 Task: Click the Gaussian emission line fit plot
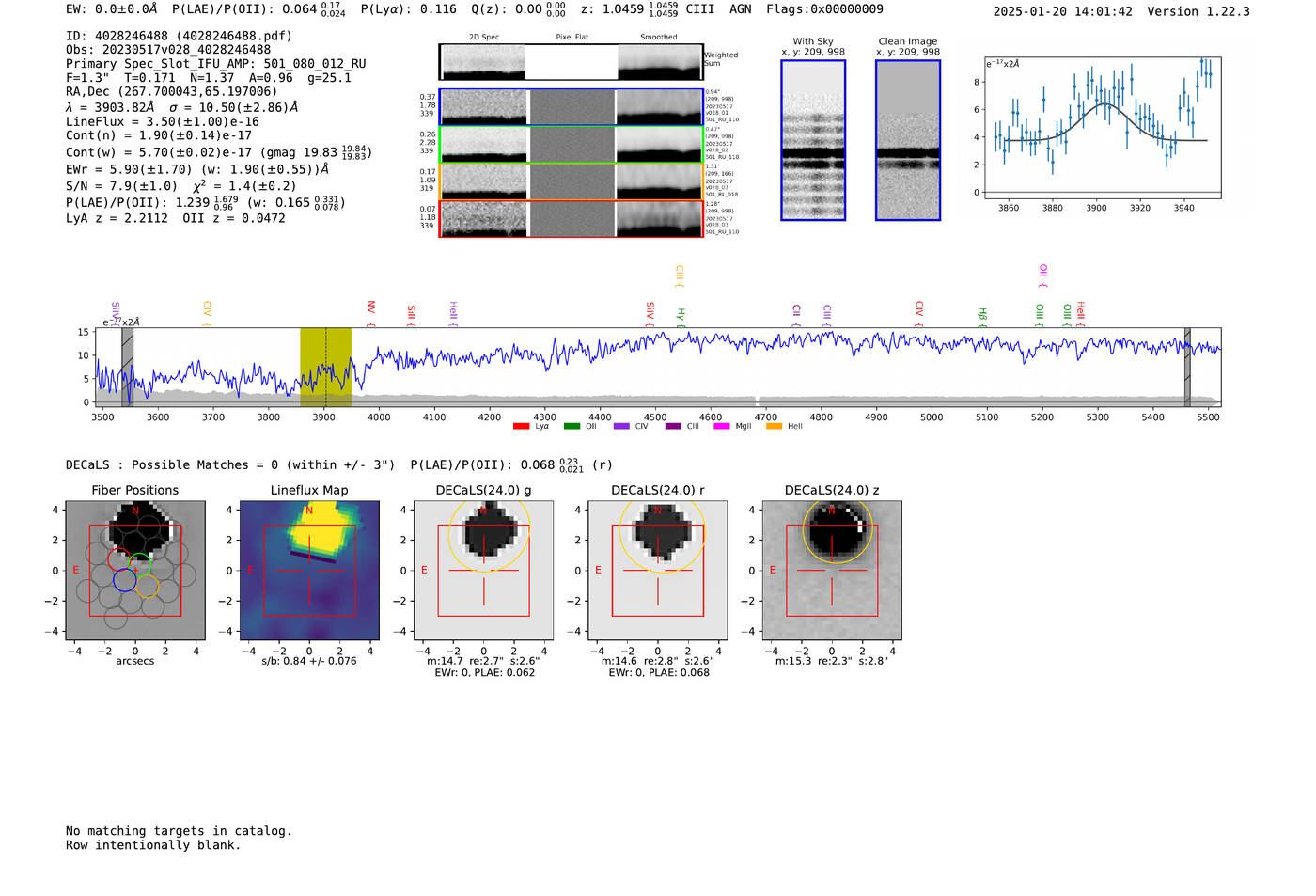coord(1102,127)
